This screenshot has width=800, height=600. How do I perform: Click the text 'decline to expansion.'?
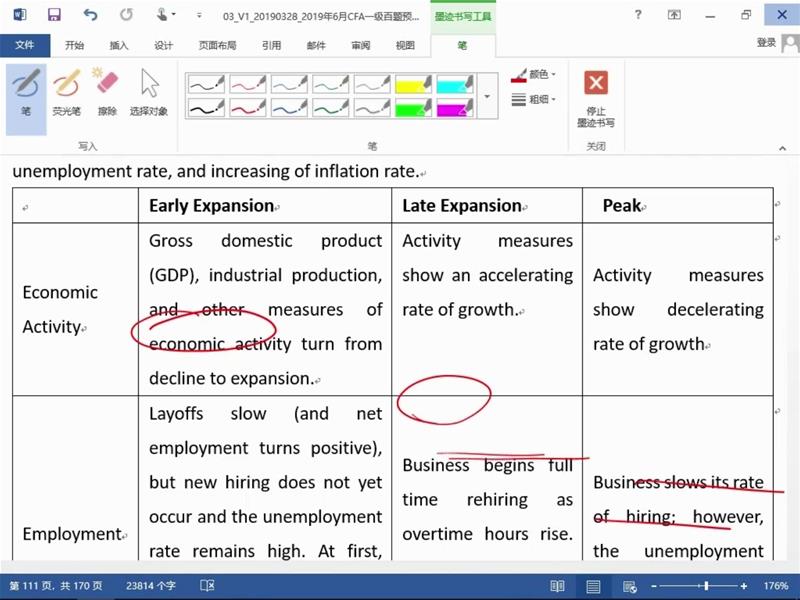click(232, 379)
